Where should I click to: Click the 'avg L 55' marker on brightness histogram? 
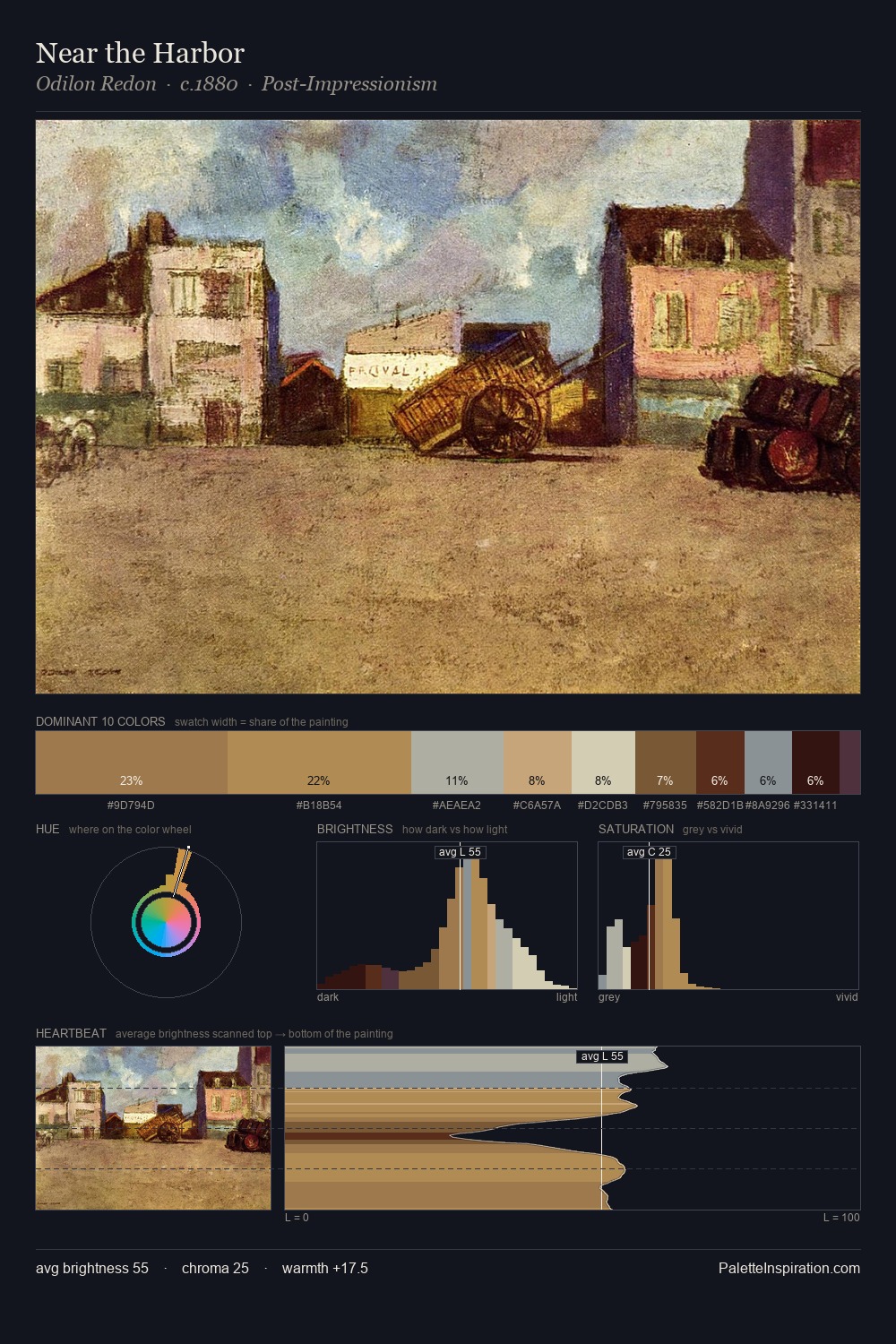(x=460, y=852)
